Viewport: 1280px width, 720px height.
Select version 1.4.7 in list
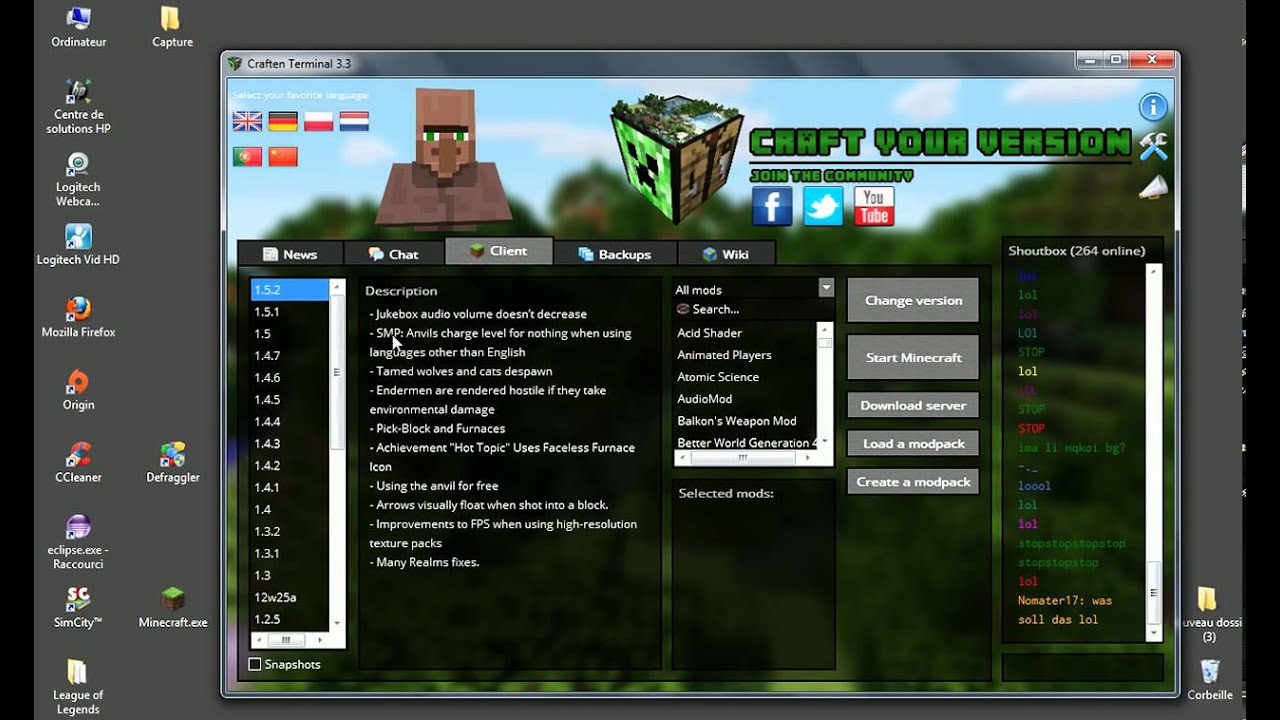pos(290,355)
